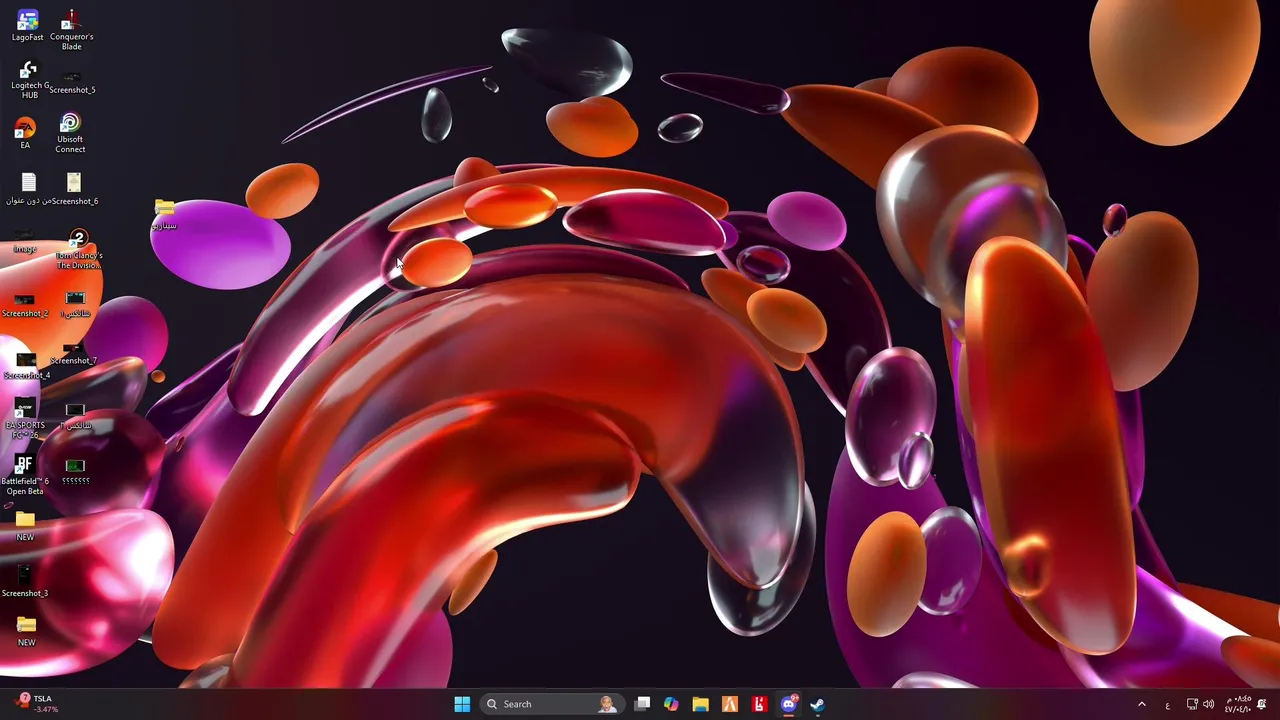Click the taskbar Search box
Screen dimensions: 1280x720
[551, 704]
